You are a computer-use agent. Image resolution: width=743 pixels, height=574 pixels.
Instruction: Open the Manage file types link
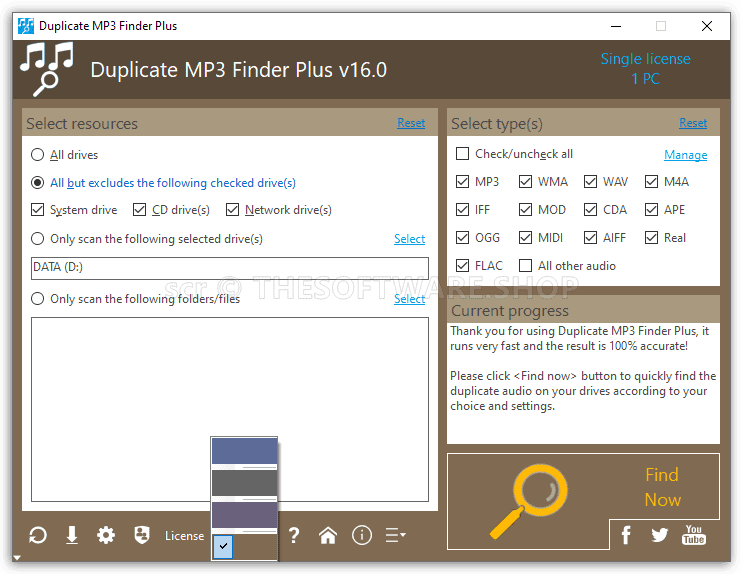[x=685, y=155]
